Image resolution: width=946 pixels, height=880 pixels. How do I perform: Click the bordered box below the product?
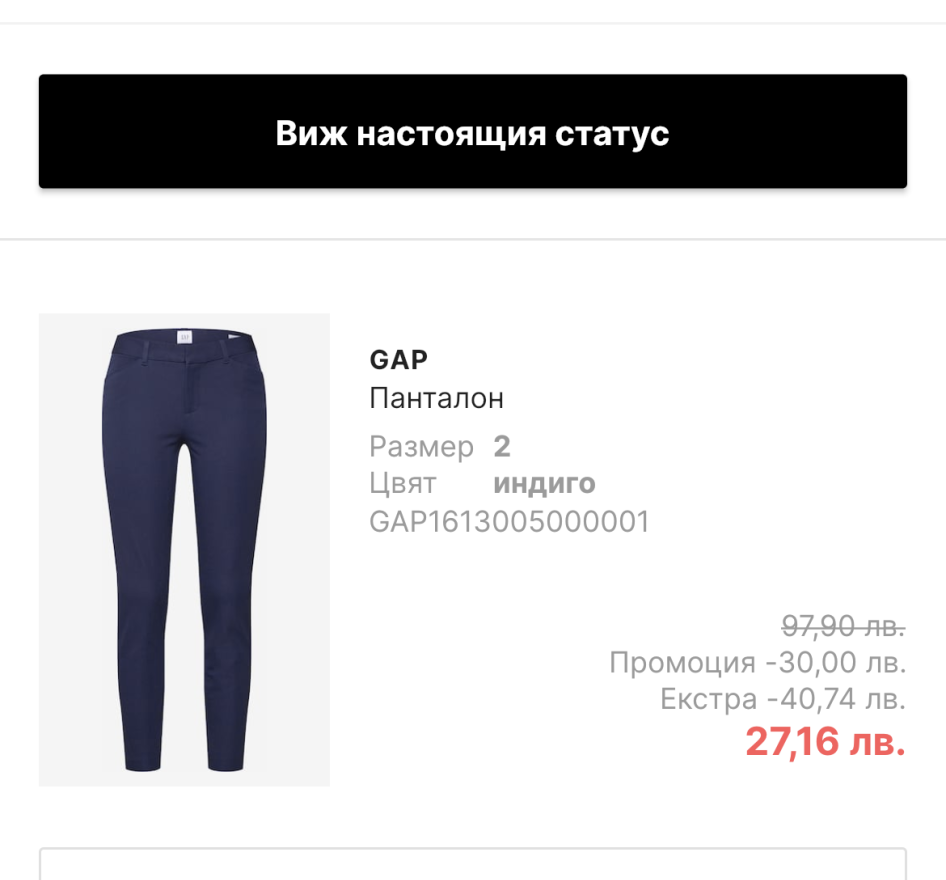click(472, 864)
